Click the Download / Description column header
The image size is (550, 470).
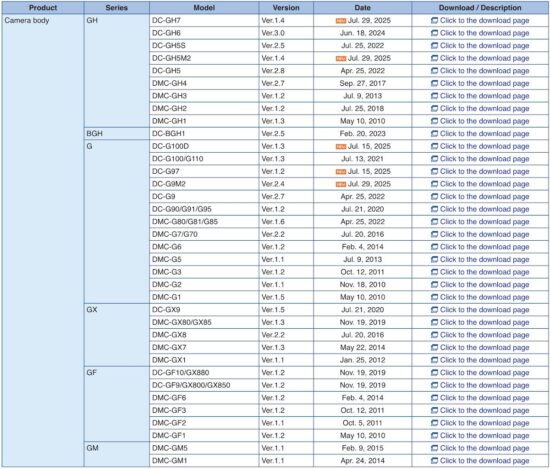pos(480,8)
